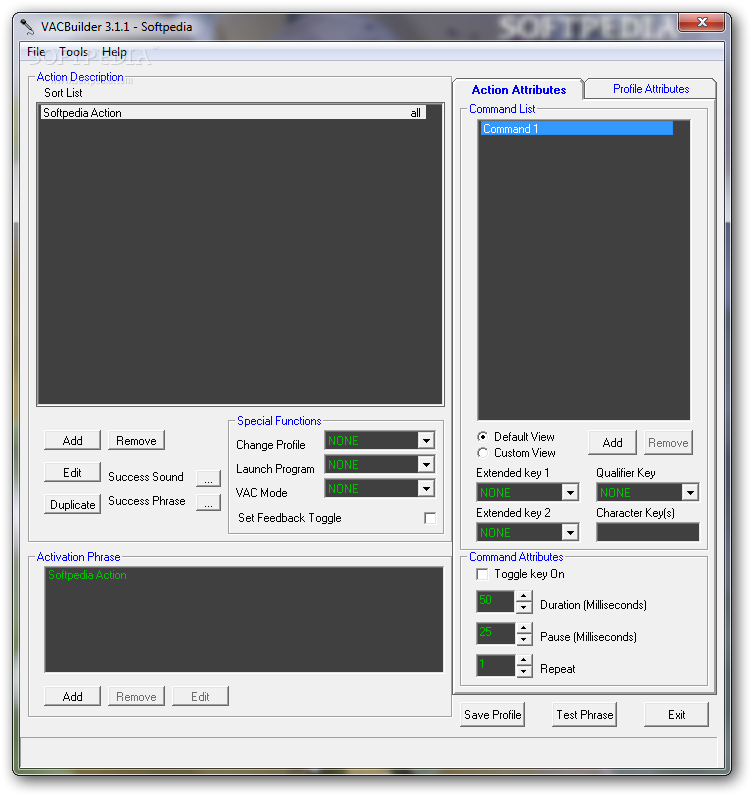Screen dimensions: 752x796
Task: Open the Qualifier Key dropdown
Action: click(x=690, y=492)
